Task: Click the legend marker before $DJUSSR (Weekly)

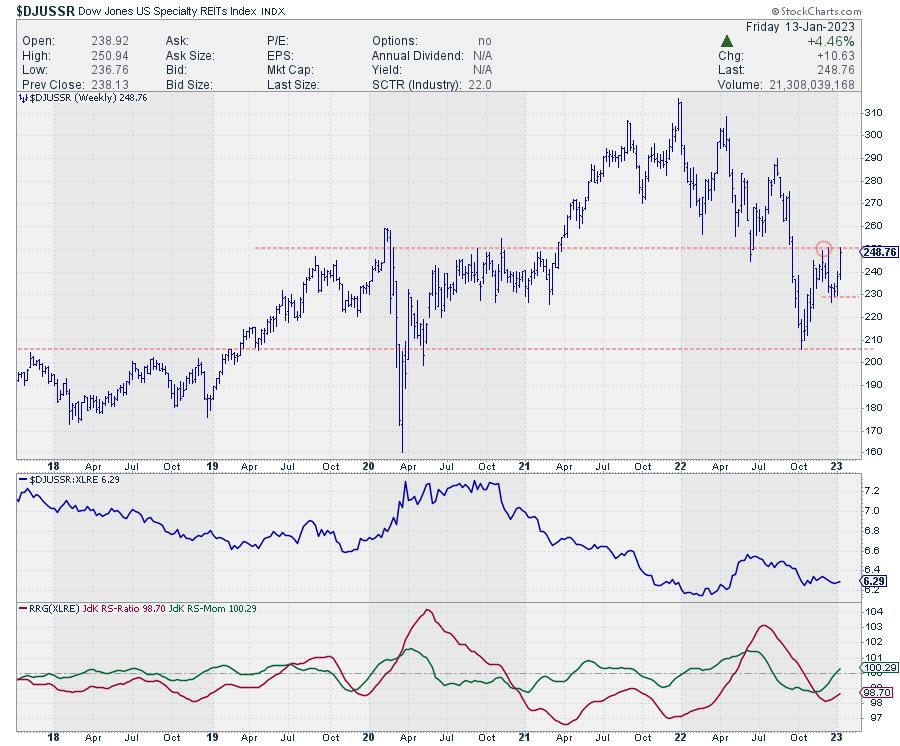Action: point(21,97)
